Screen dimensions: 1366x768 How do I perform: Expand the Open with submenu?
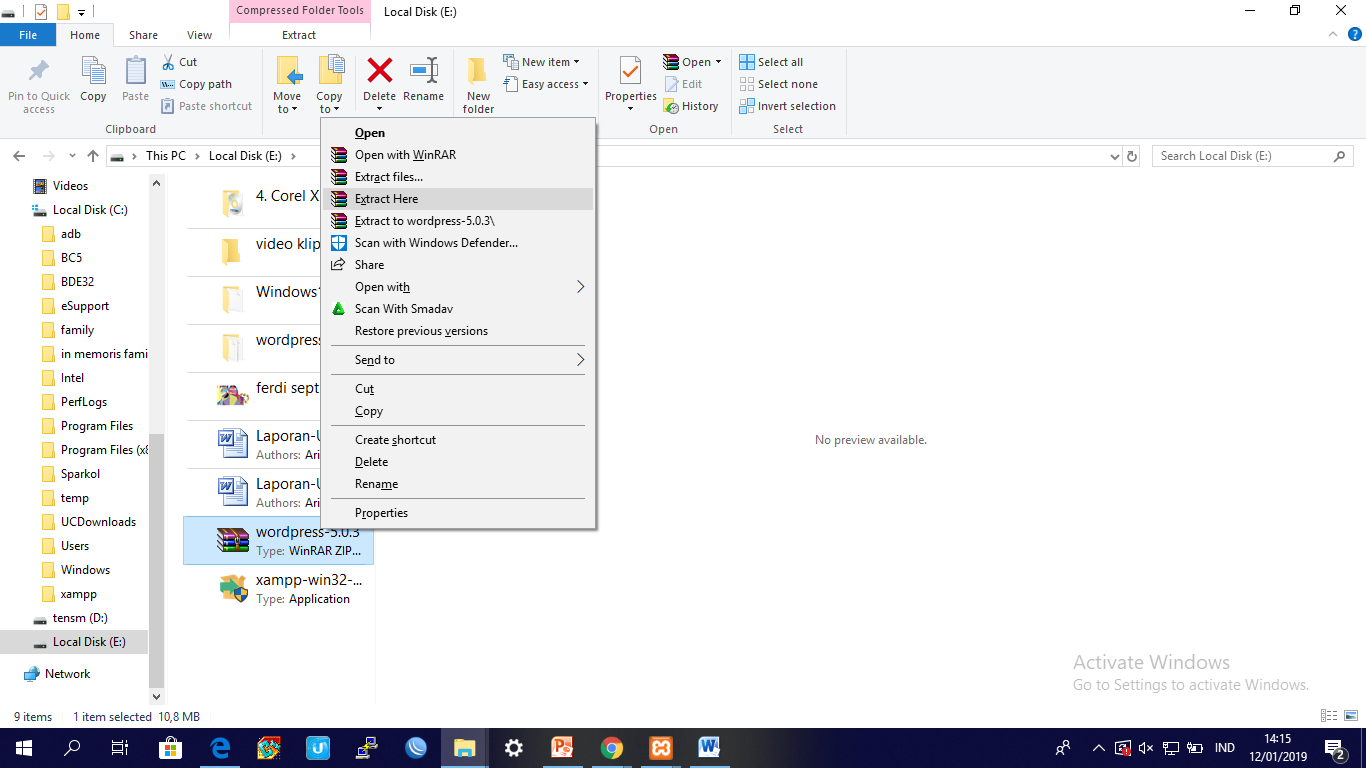click(x=459, y=287)
